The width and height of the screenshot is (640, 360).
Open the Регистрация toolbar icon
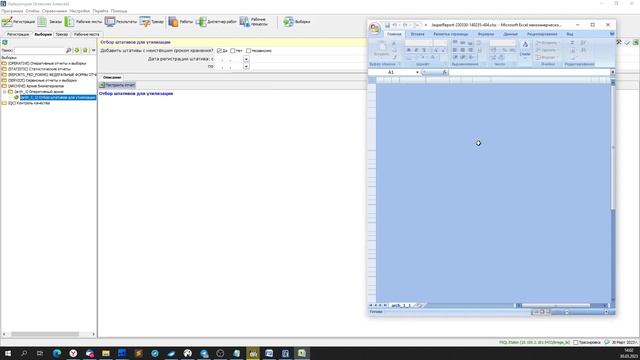(x=7, y=22)
